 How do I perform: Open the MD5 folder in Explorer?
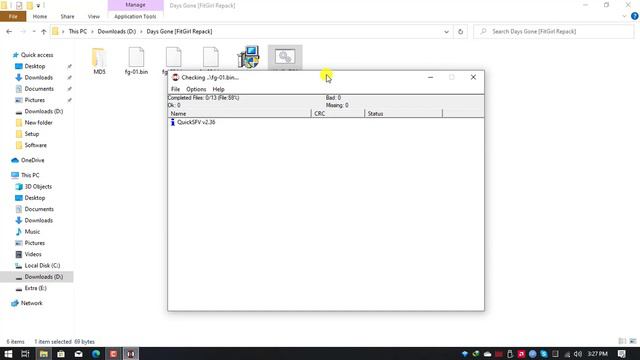(99, 61)
